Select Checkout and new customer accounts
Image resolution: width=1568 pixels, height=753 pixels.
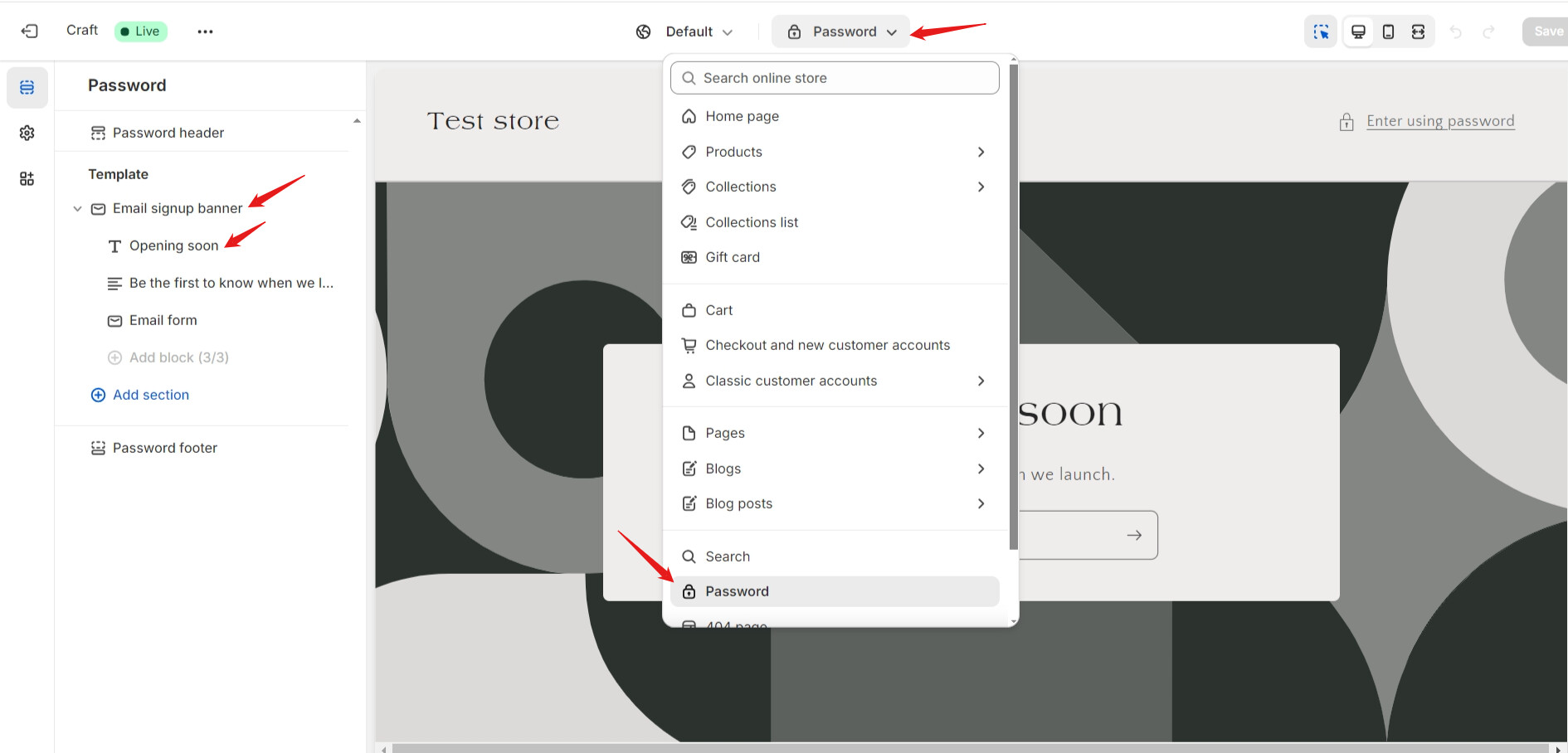(835, 345)
